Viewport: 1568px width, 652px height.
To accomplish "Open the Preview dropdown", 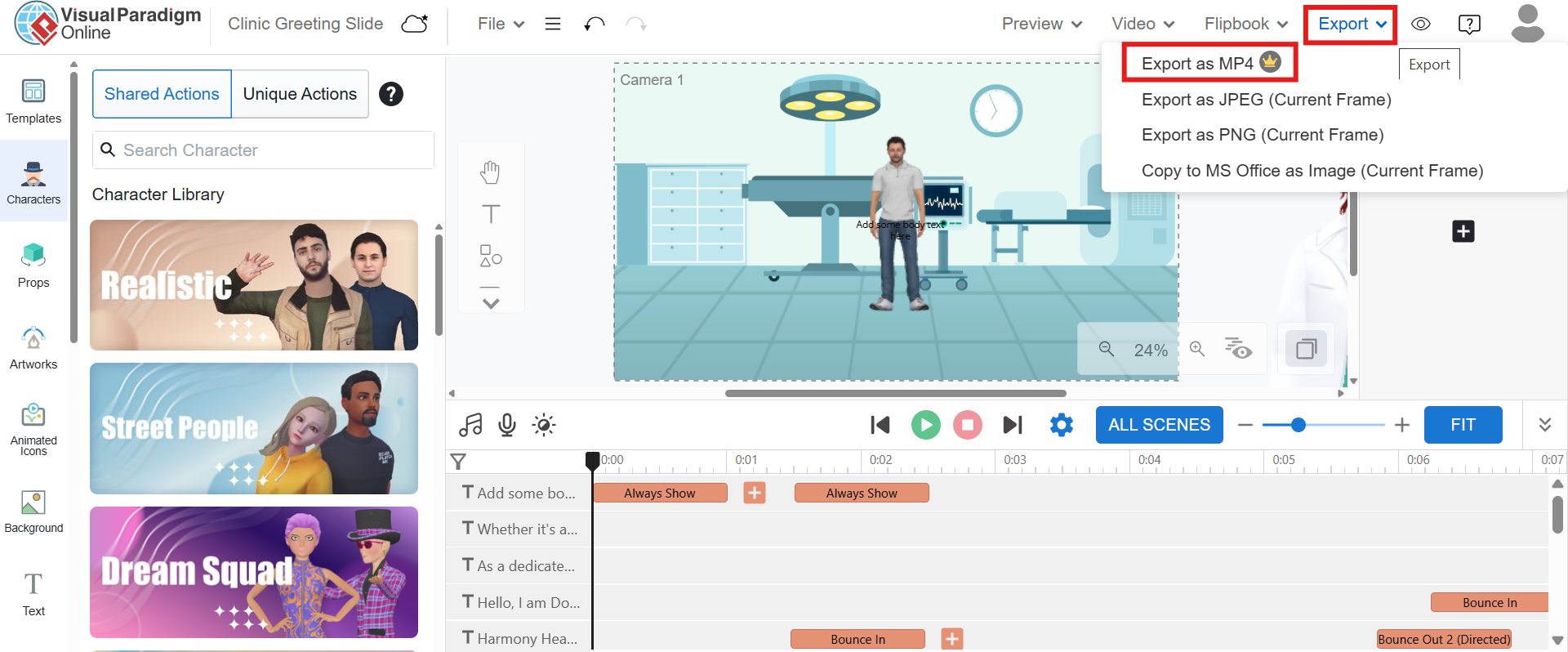I will click(1042, 24).
